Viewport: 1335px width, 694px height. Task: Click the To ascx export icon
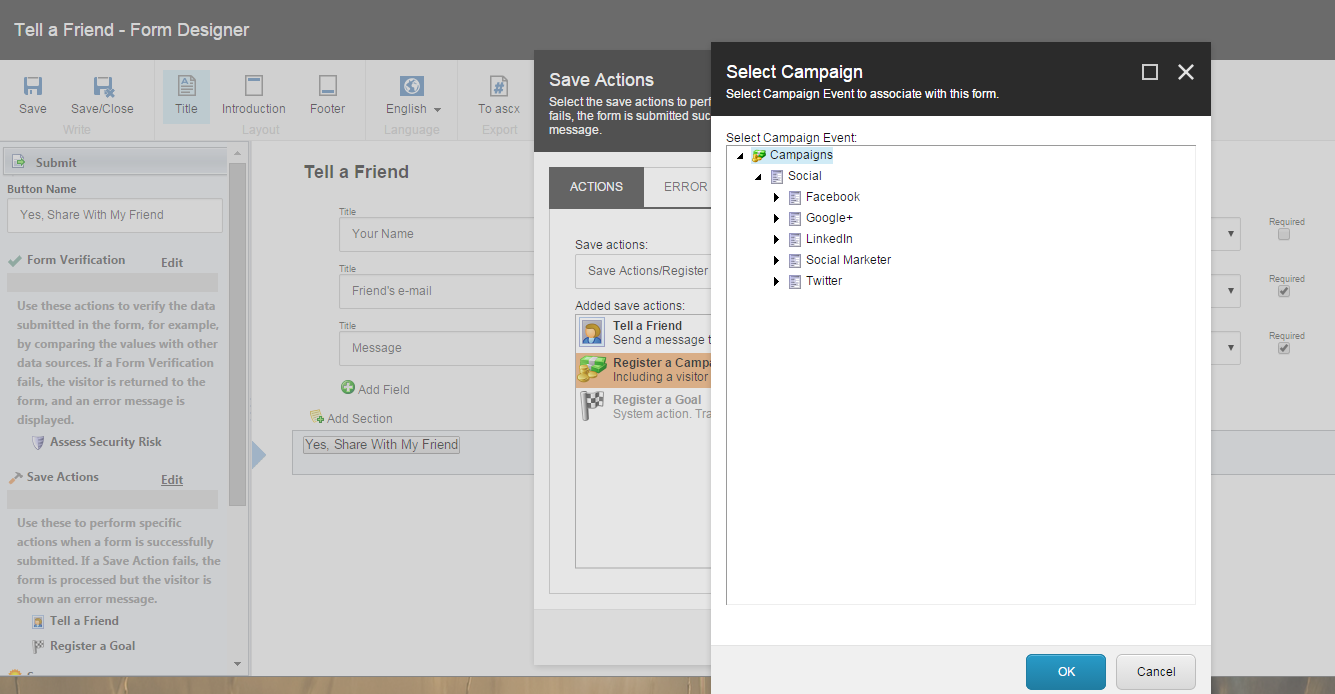pyautogui.click(x=498, y=87)
